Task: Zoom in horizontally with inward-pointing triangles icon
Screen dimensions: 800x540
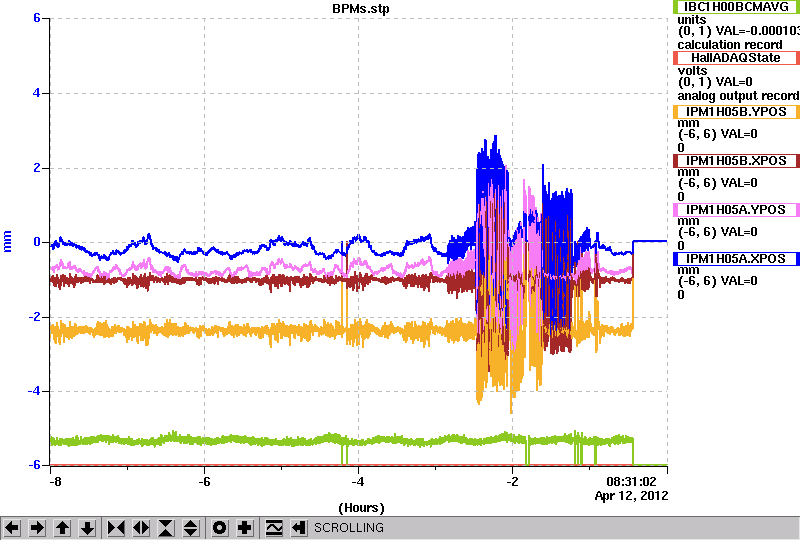Action: coord(116,528)
